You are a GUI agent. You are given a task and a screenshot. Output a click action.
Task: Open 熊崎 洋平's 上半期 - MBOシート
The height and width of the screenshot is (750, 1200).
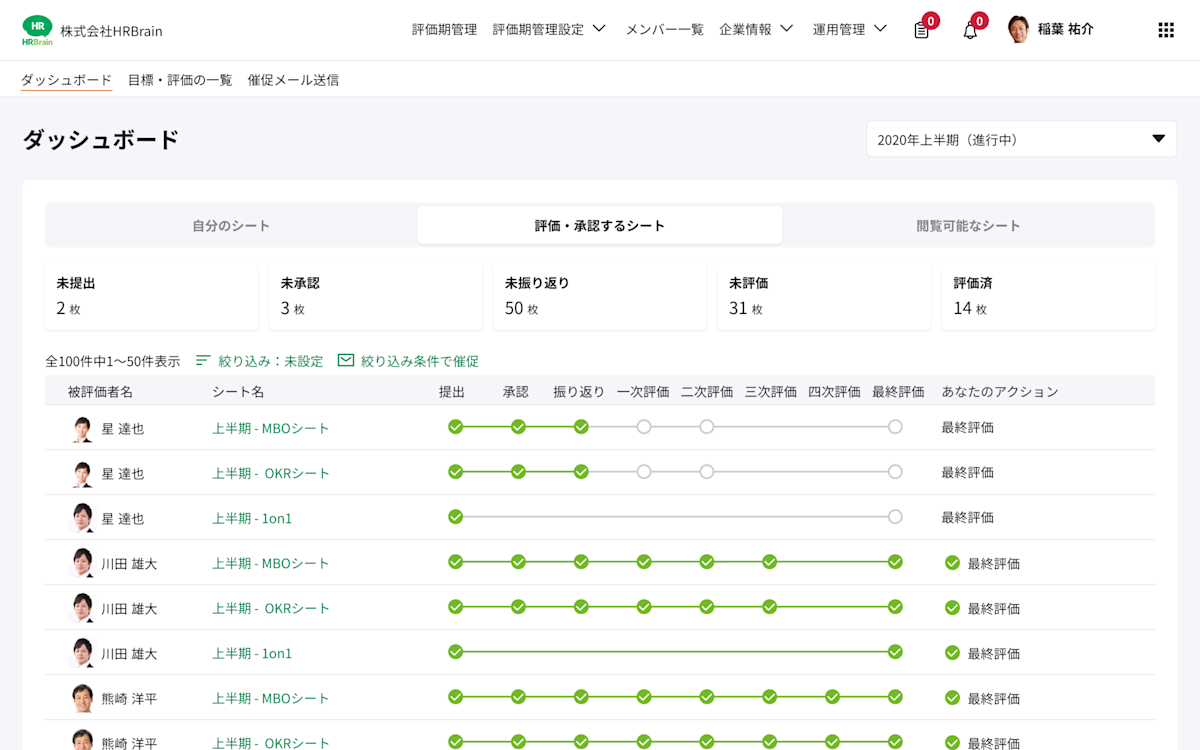coord(270,698)
